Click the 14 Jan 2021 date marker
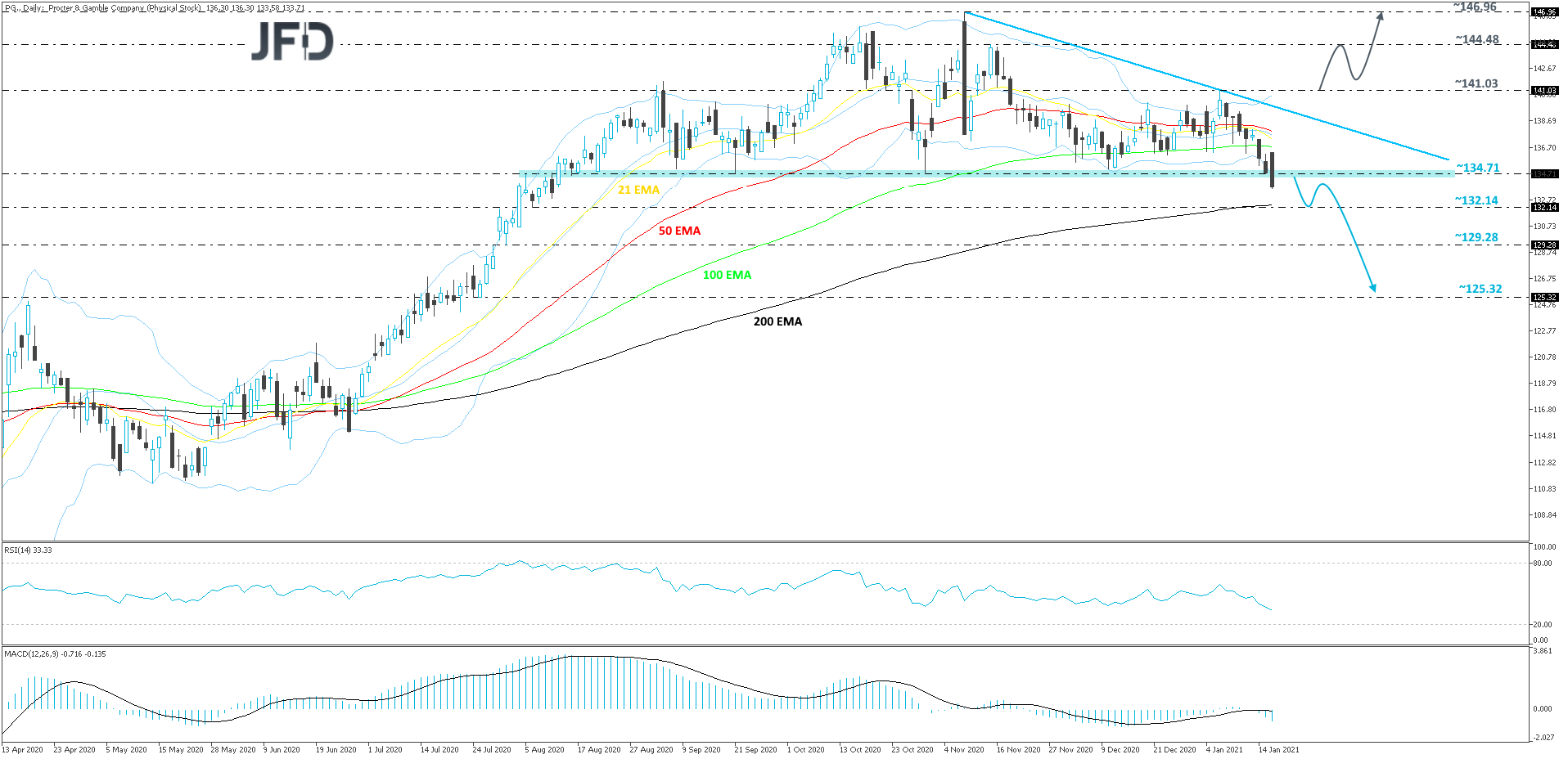 coord(1278,749)
